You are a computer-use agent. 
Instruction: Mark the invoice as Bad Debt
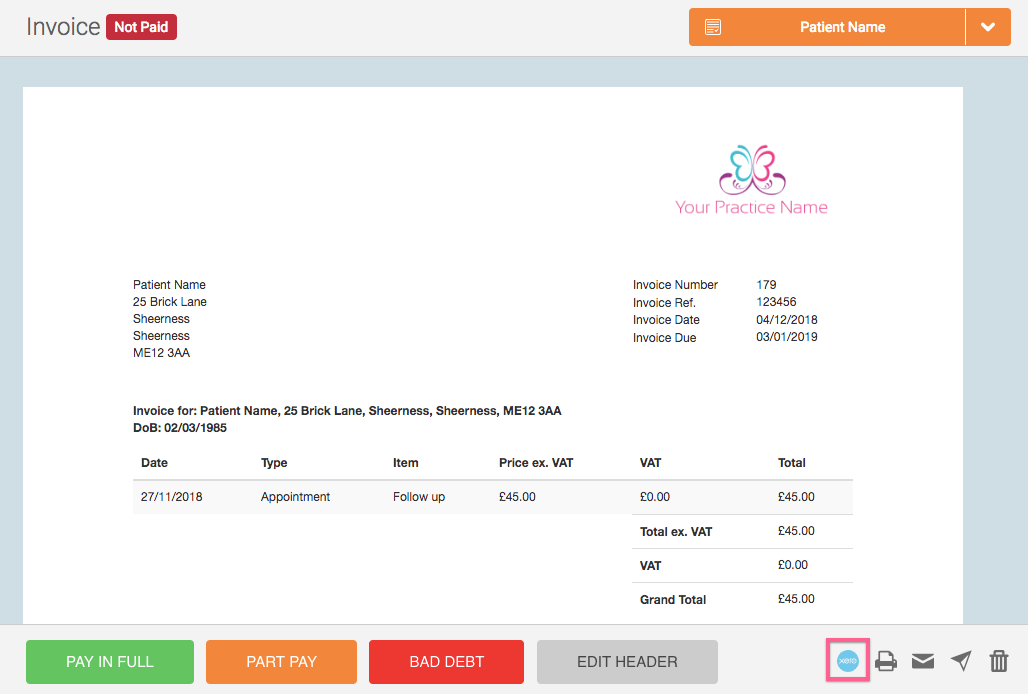coord(446,662)
